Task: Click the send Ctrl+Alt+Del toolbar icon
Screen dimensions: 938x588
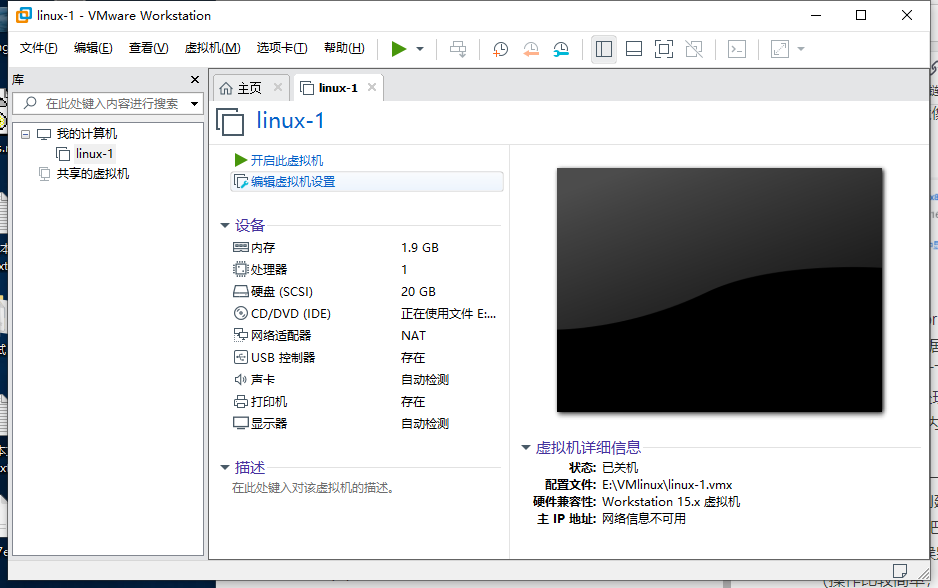Action: 458,49
